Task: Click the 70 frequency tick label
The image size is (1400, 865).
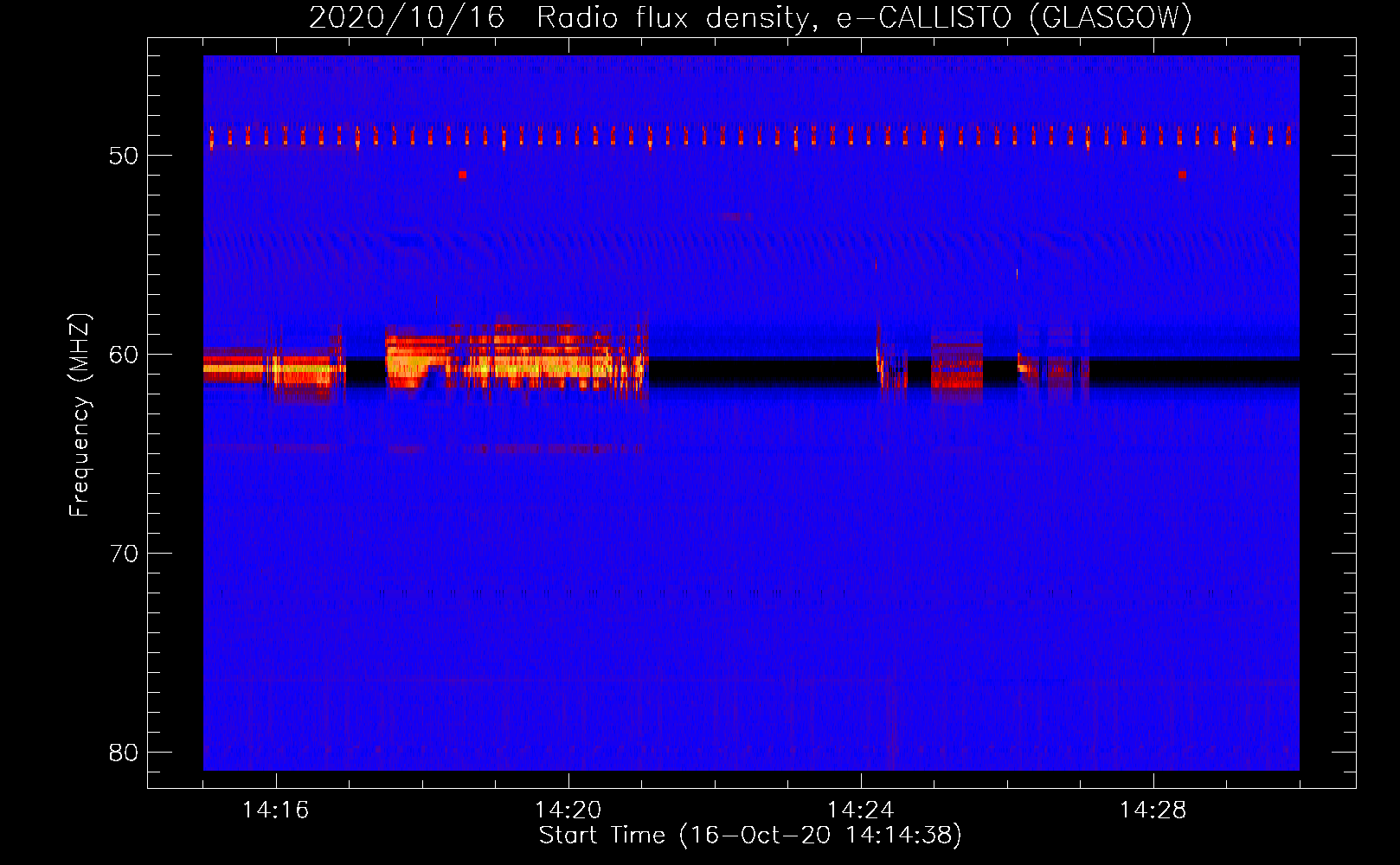Action: [x=124, y=554]
